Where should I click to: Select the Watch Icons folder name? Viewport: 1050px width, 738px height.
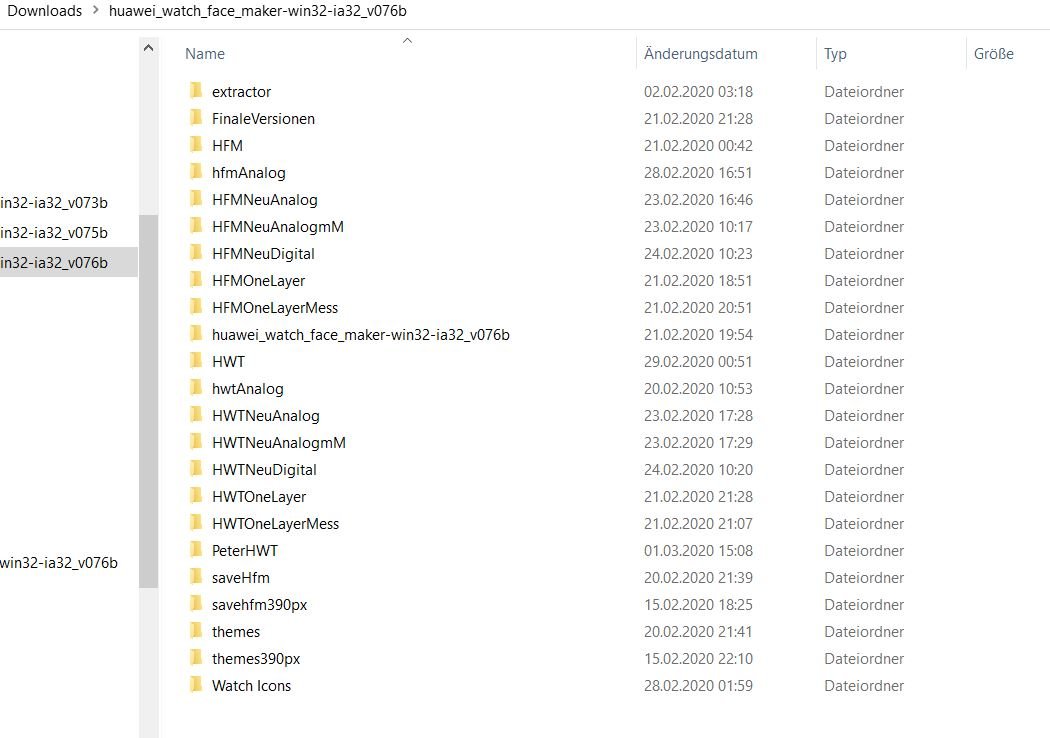251,686
